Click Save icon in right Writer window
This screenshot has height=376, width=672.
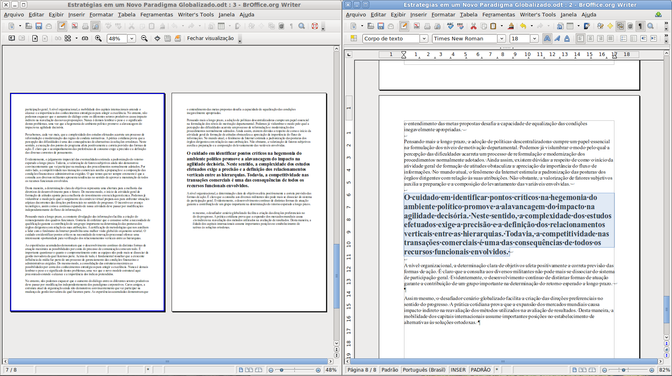381,26
